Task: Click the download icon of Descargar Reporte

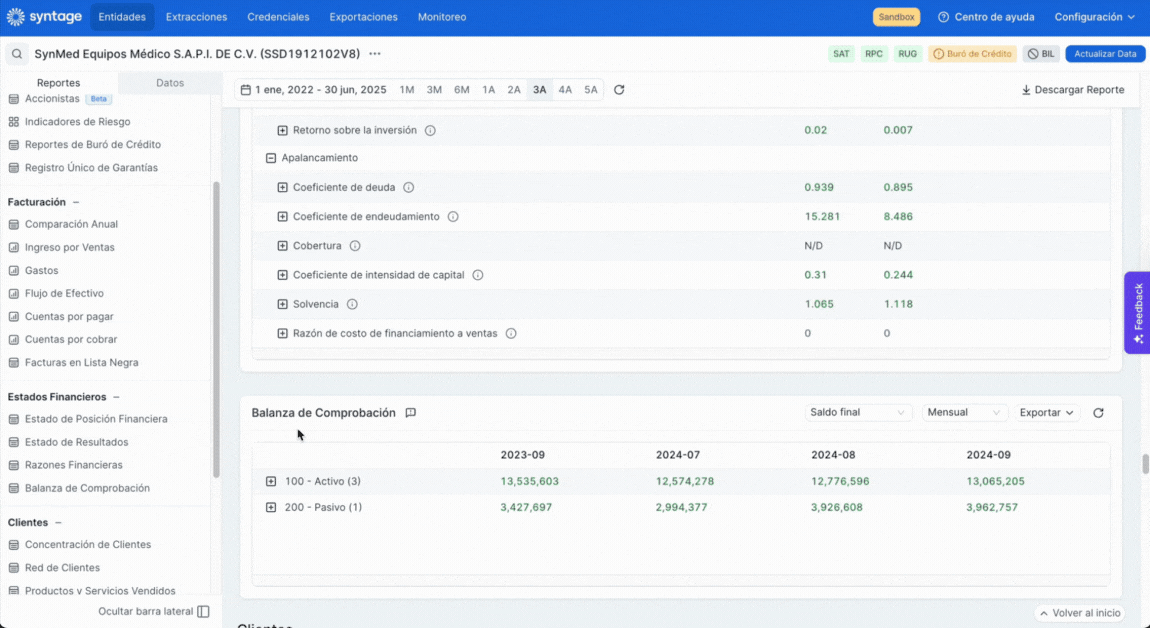Action: pos(1026,90)
